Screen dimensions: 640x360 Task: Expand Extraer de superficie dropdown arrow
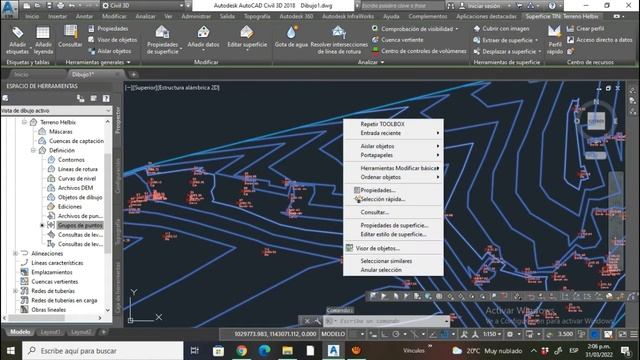click(536, 40)
